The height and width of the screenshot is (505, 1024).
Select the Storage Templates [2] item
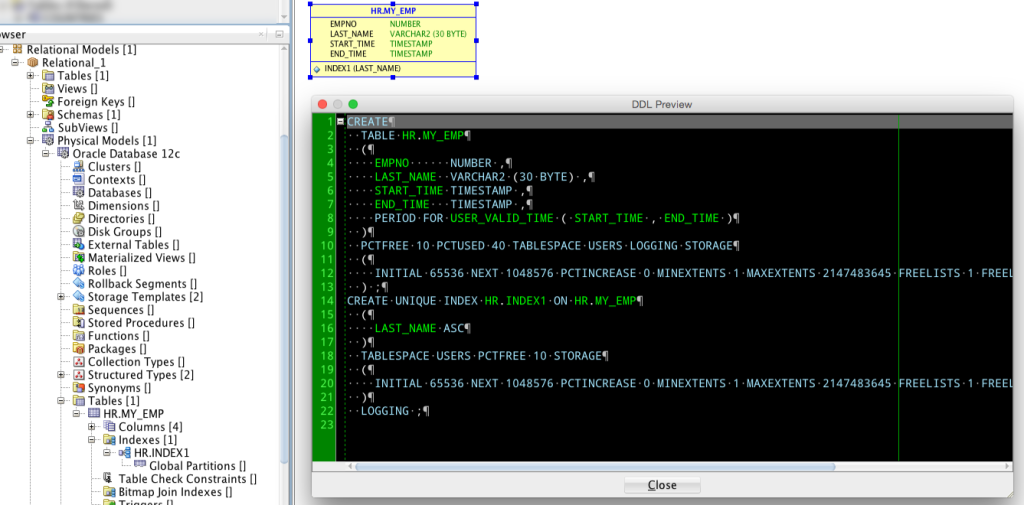[x=145, y=297]
